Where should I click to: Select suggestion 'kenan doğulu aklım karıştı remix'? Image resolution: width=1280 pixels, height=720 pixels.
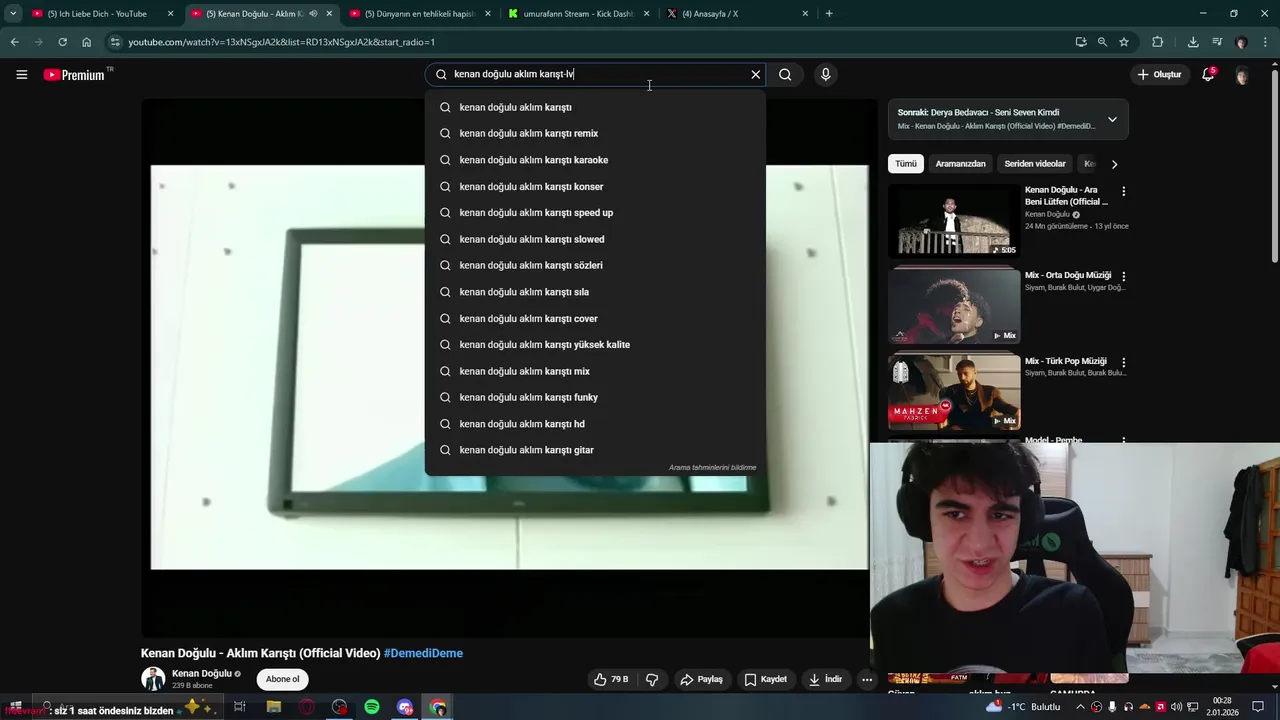(595, 133)
